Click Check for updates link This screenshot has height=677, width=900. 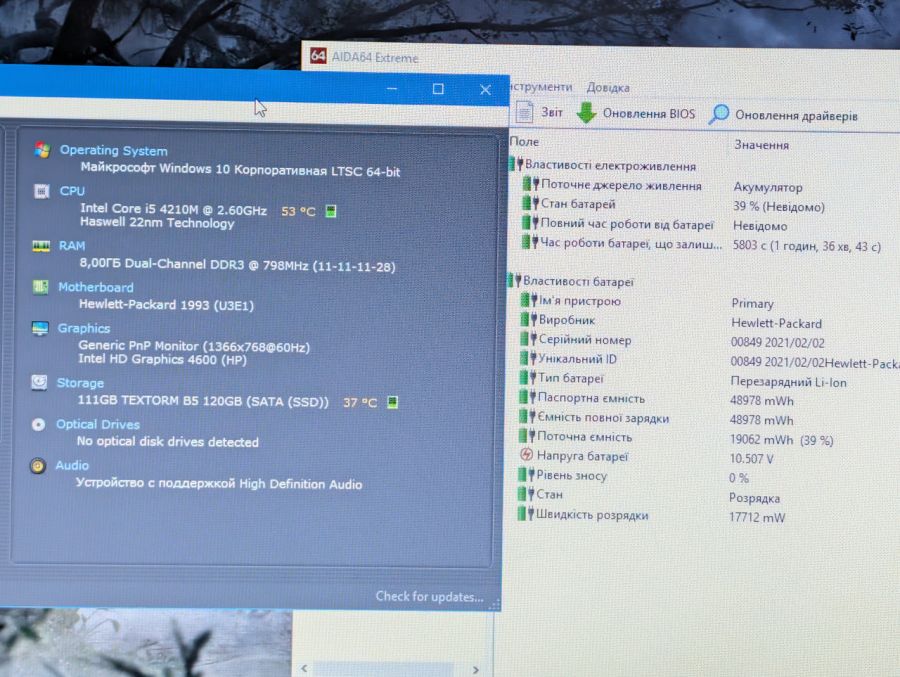(x=429, y=597)
